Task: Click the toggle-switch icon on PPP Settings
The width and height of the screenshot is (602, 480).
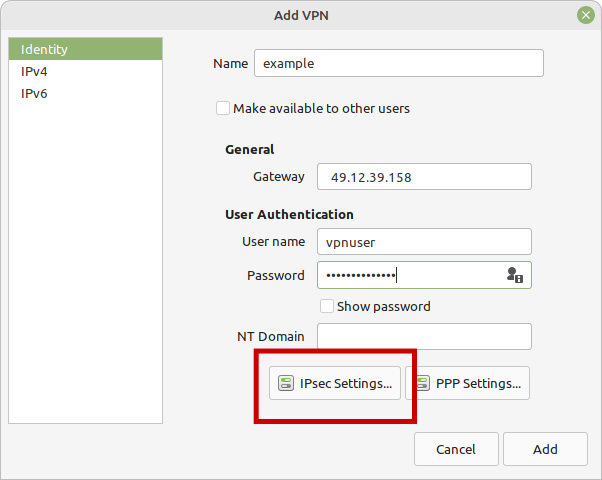Action: click(x=423, y=383)
